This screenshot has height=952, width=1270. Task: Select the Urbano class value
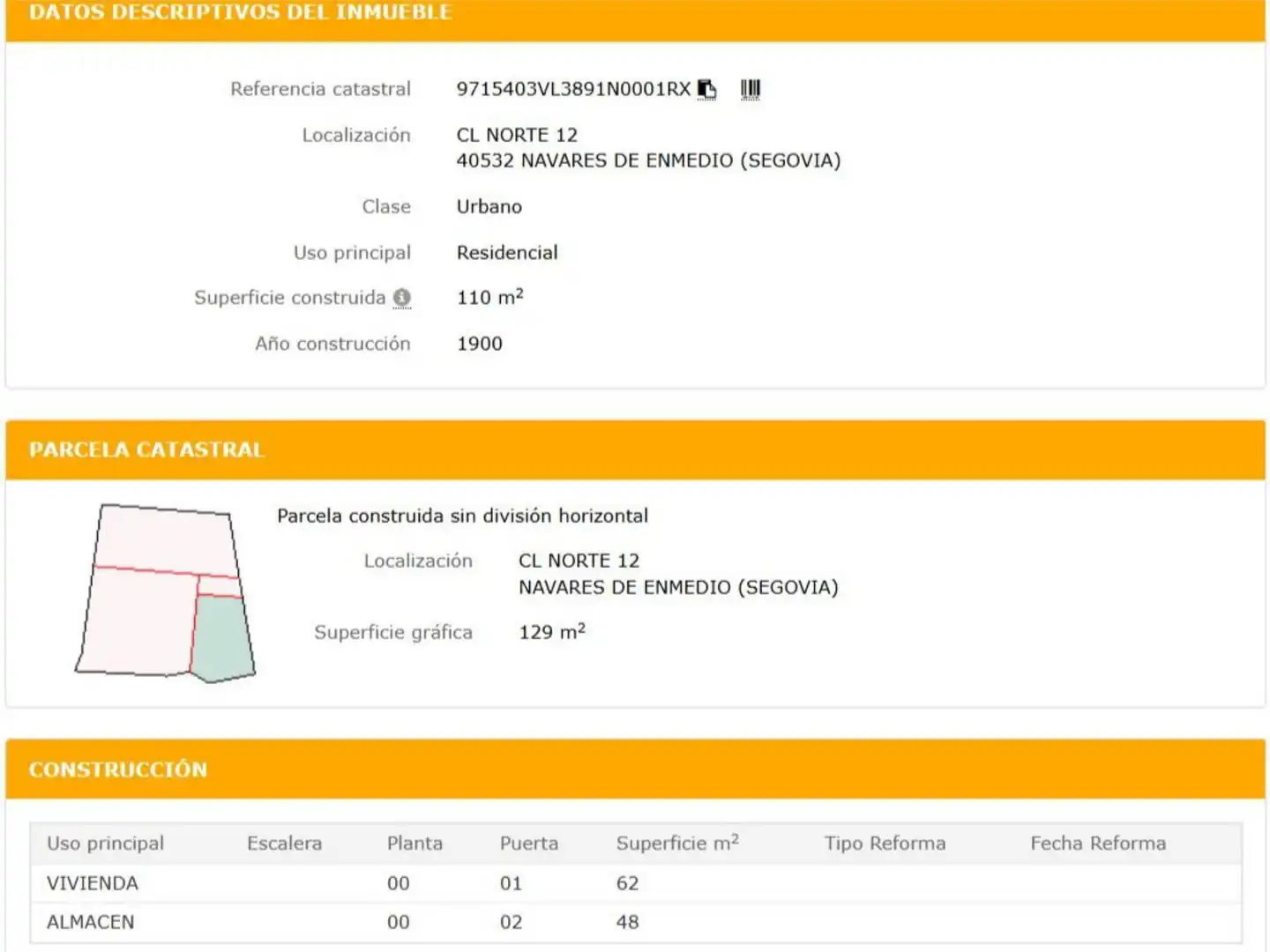pos(489,206)
